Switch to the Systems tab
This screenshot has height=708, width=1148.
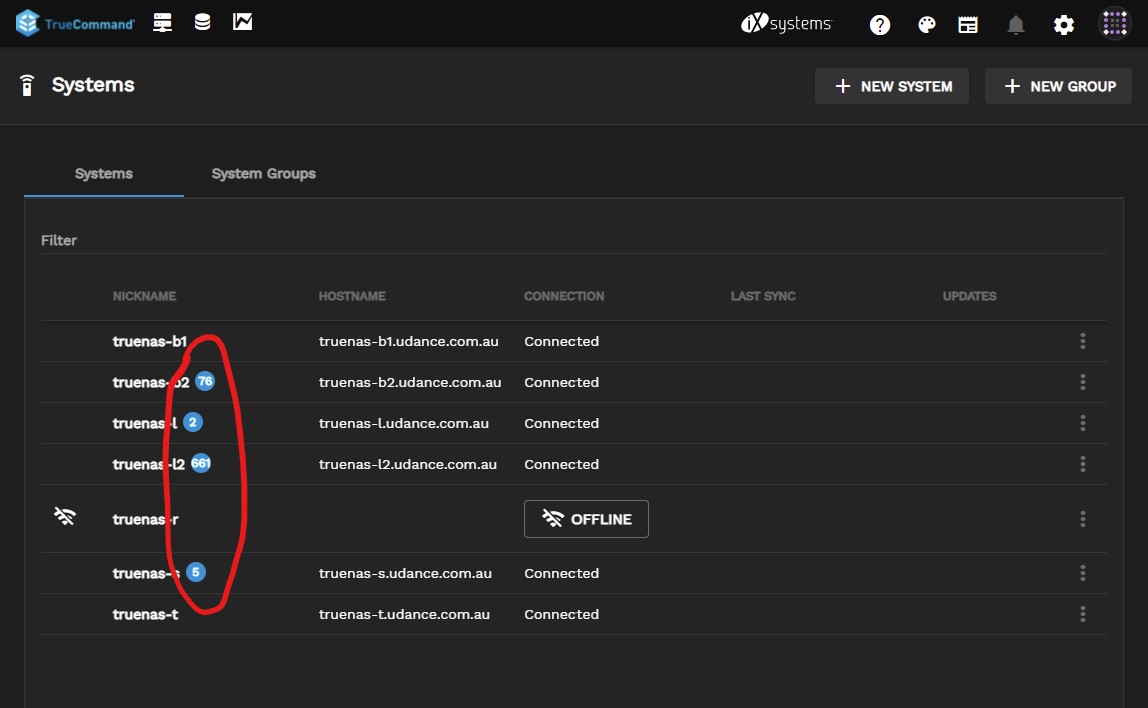point(104,174)
